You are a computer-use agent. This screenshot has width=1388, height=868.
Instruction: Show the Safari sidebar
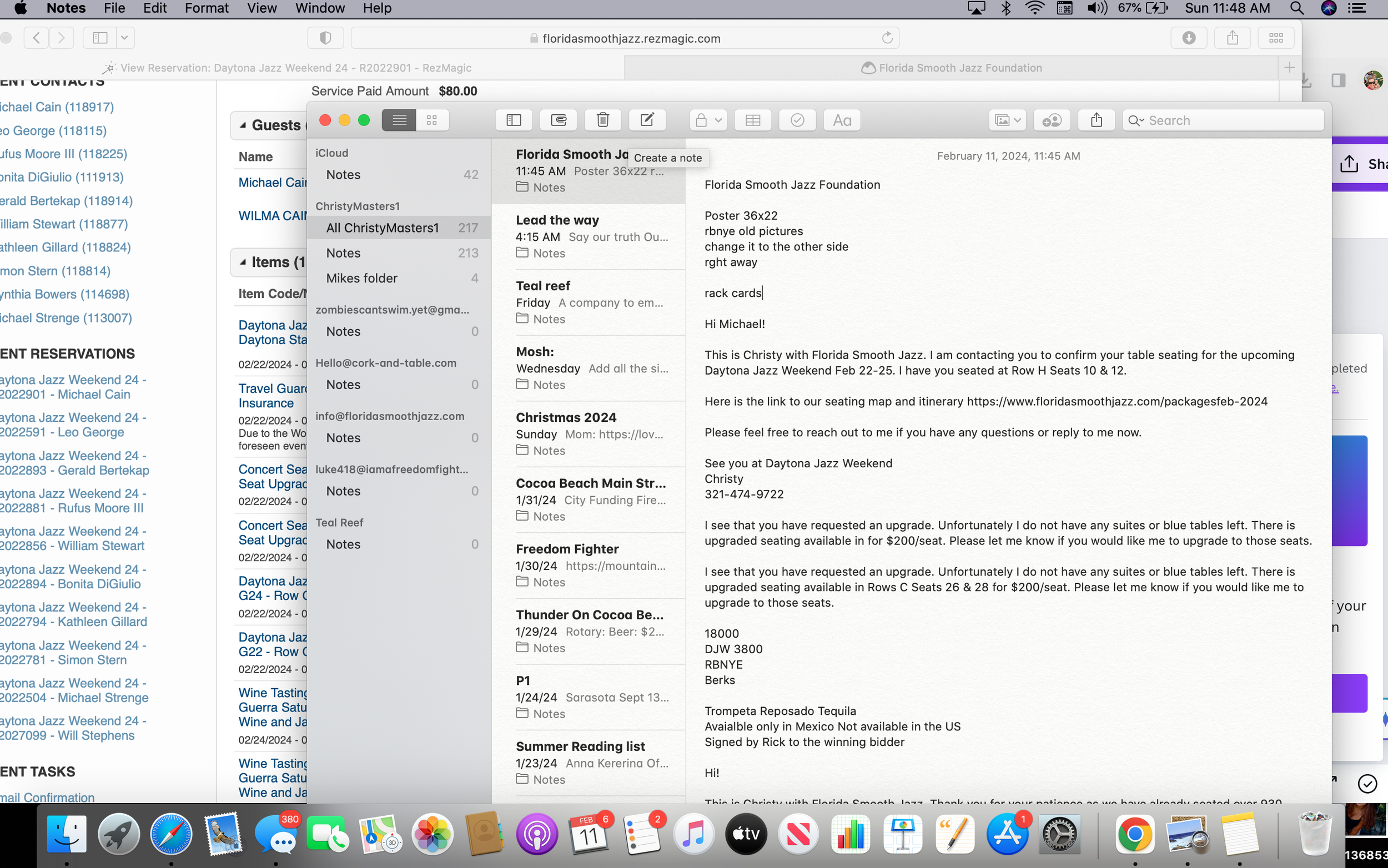click(x=100, y=38)
